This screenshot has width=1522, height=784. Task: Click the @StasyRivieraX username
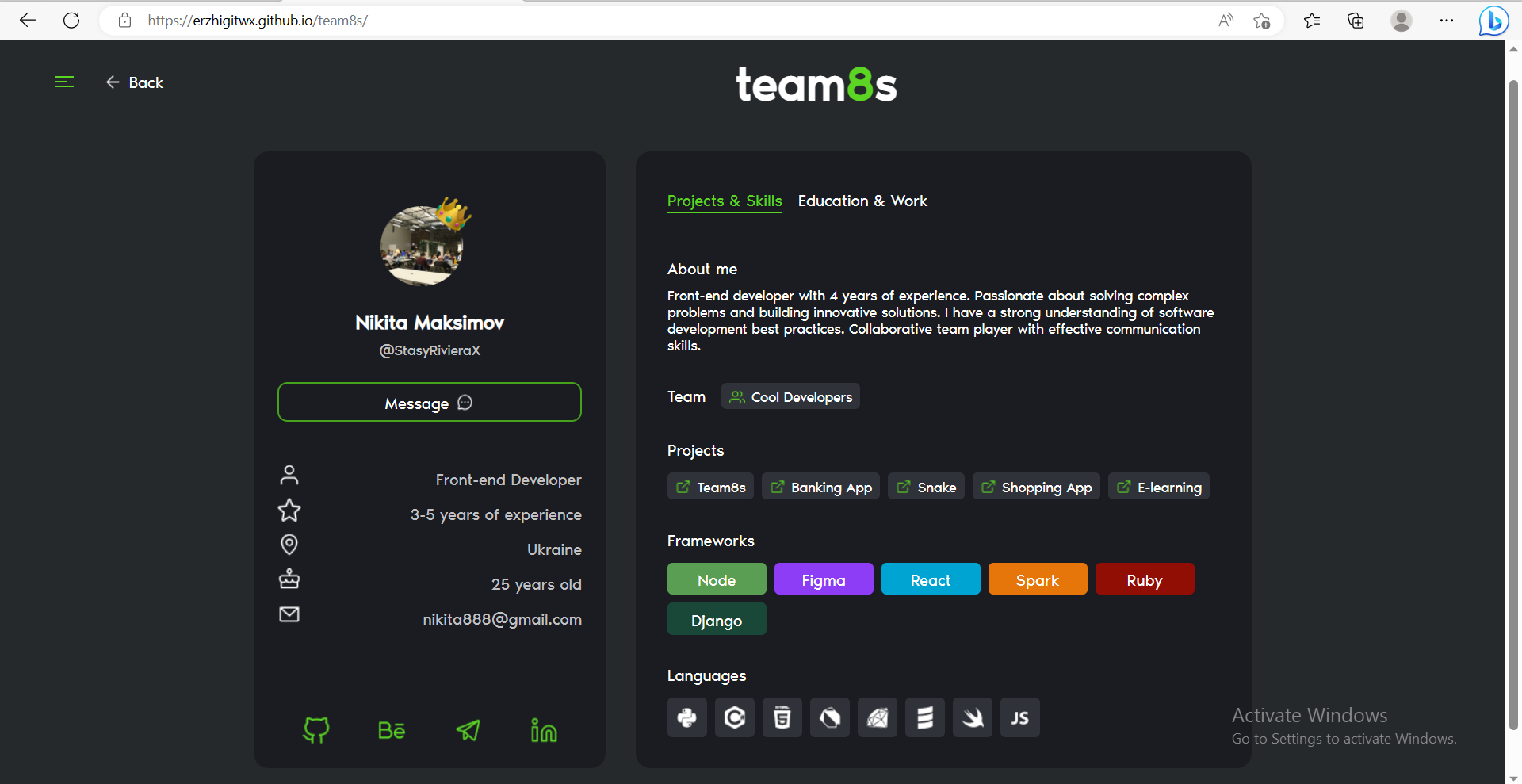pyautogui.click(x=430, y=350)
